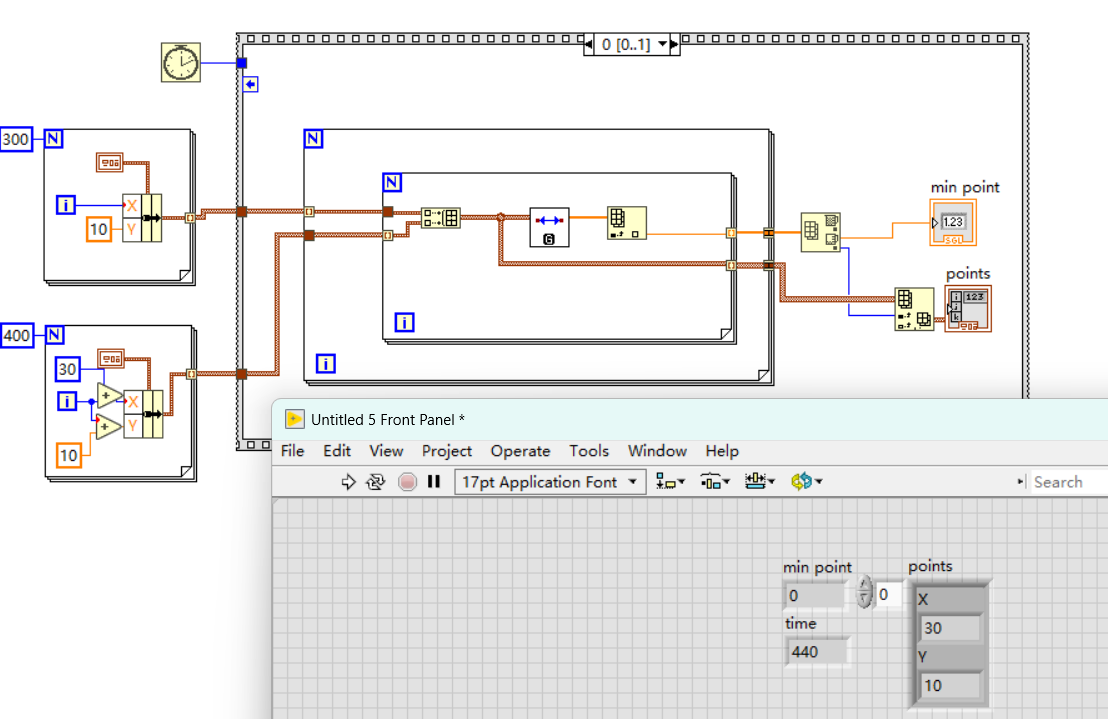
Task: Open the File menu
Action: (293, 451)
